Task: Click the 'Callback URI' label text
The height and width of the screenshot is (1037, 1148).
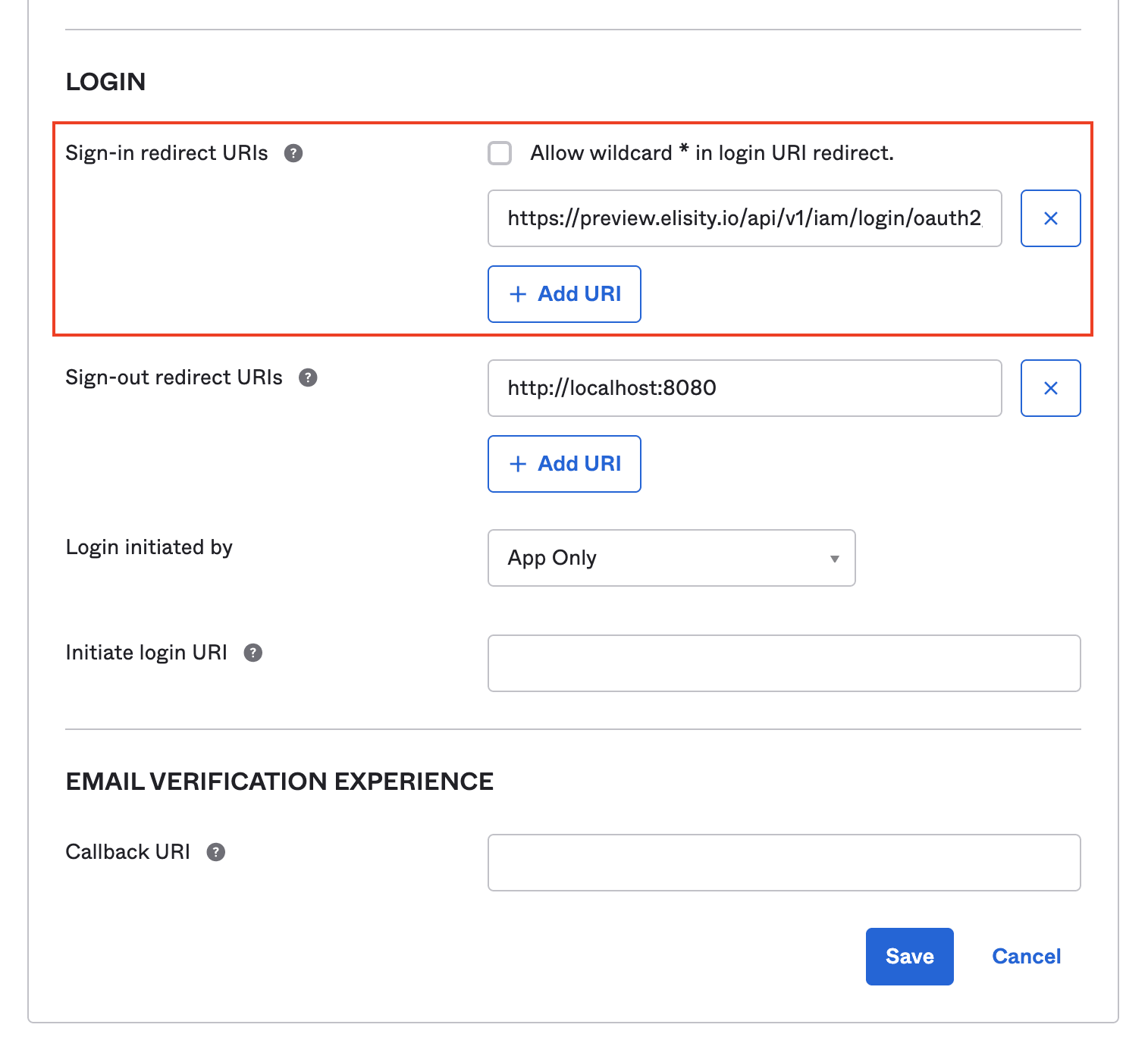Action: pos(128,852)
